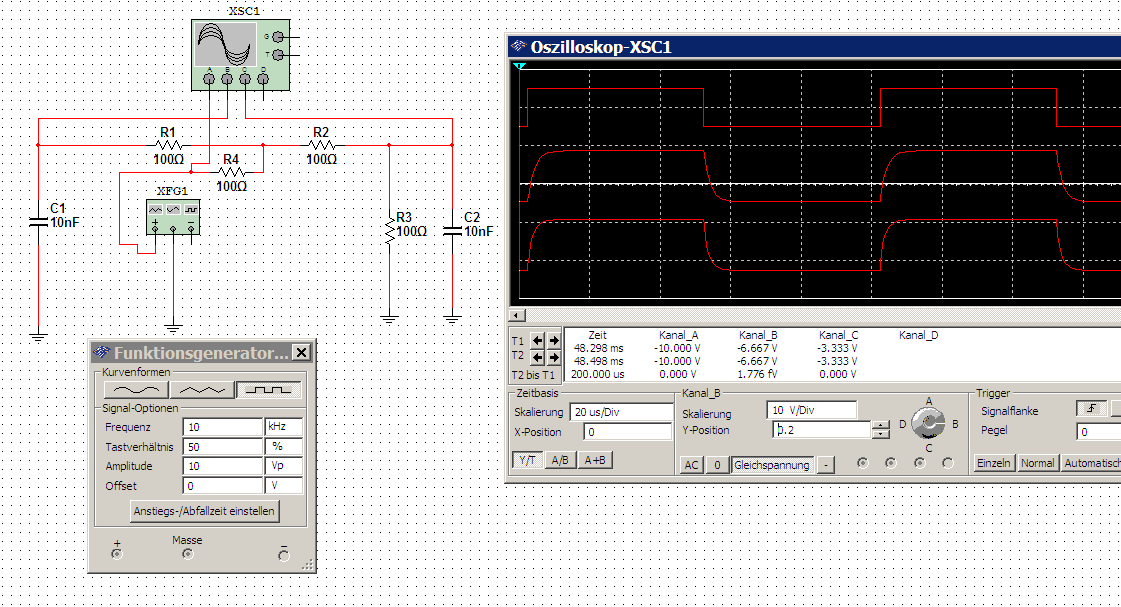
Task: Open the V offset unit field
Action: coord(284,485)
